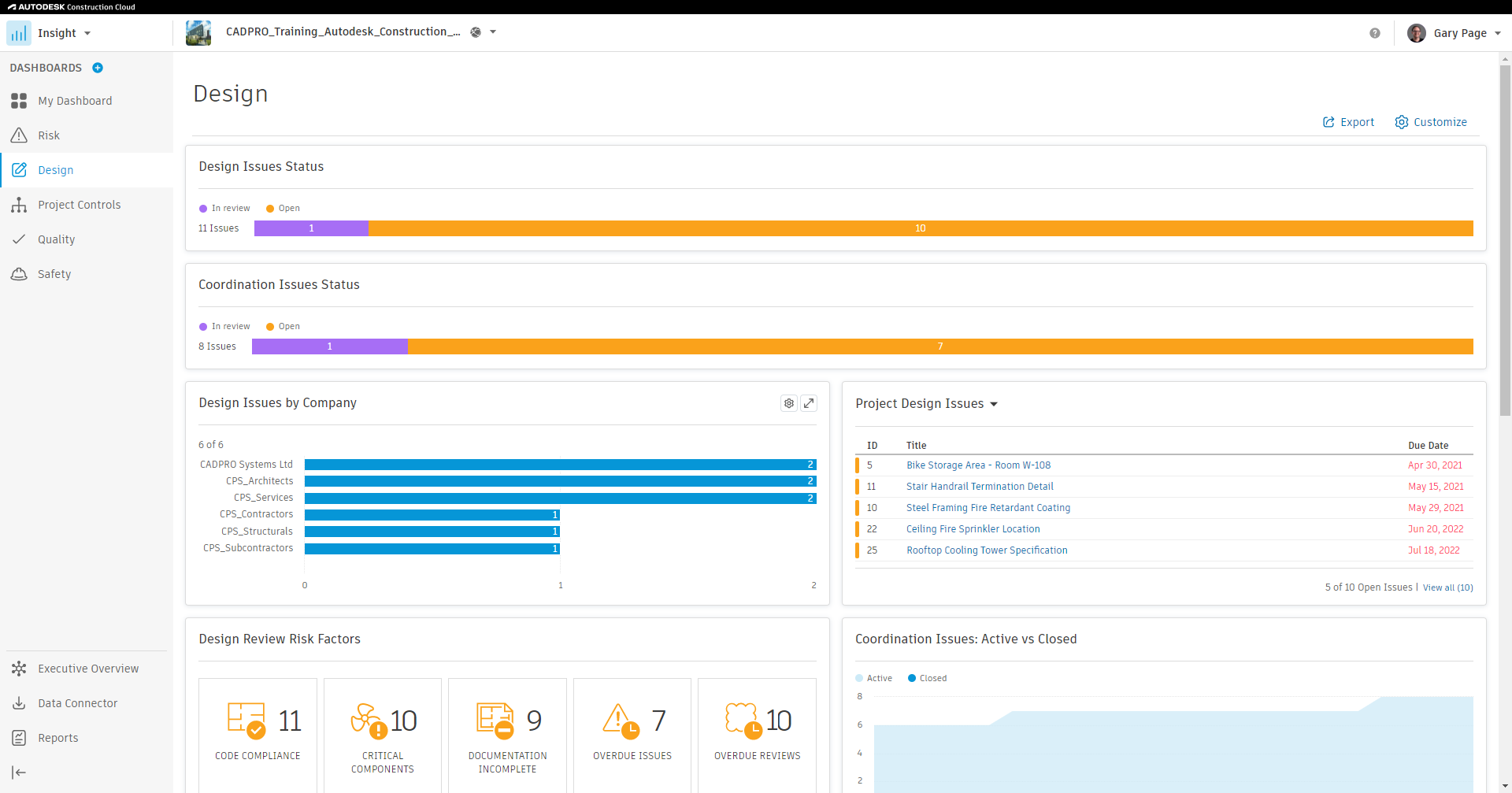Toggle Active legend in Active vs Closed chart
The width and height of the screenshot is (1512, 793).
point(874,678)
